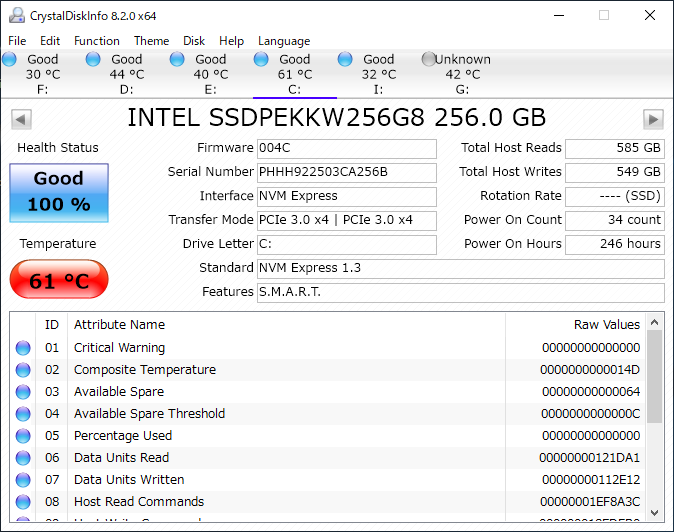
Task: Click status orb of Available Spare row
Action: tap(23, 392)
